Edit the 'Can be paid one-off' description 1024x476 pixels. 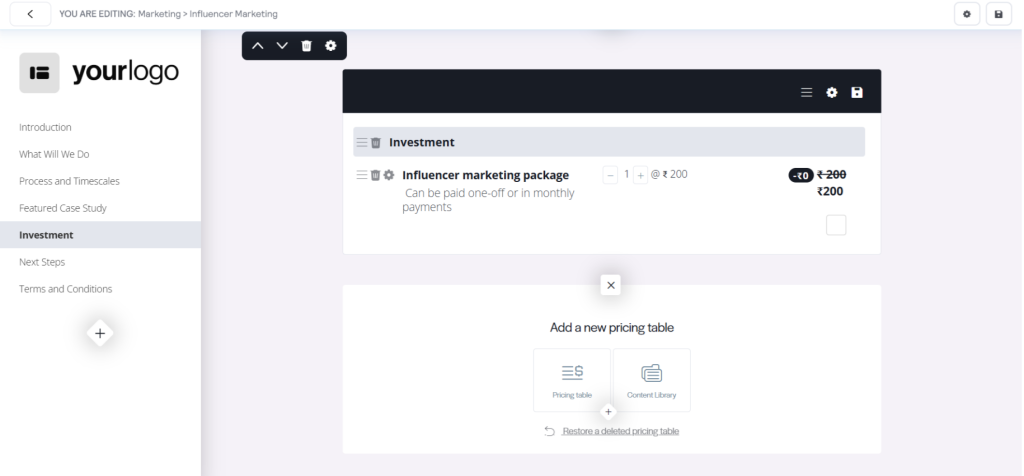pos(488,200)
